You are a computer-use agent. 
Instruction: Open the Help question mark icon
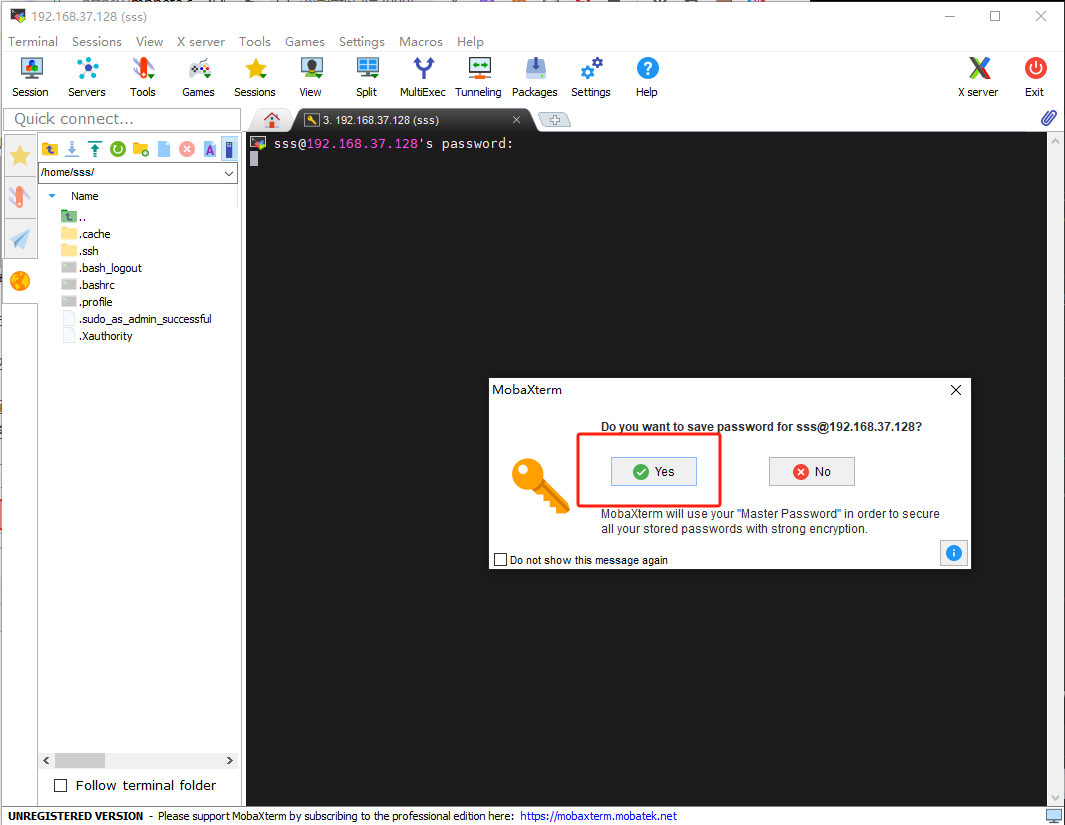[647, 77]
